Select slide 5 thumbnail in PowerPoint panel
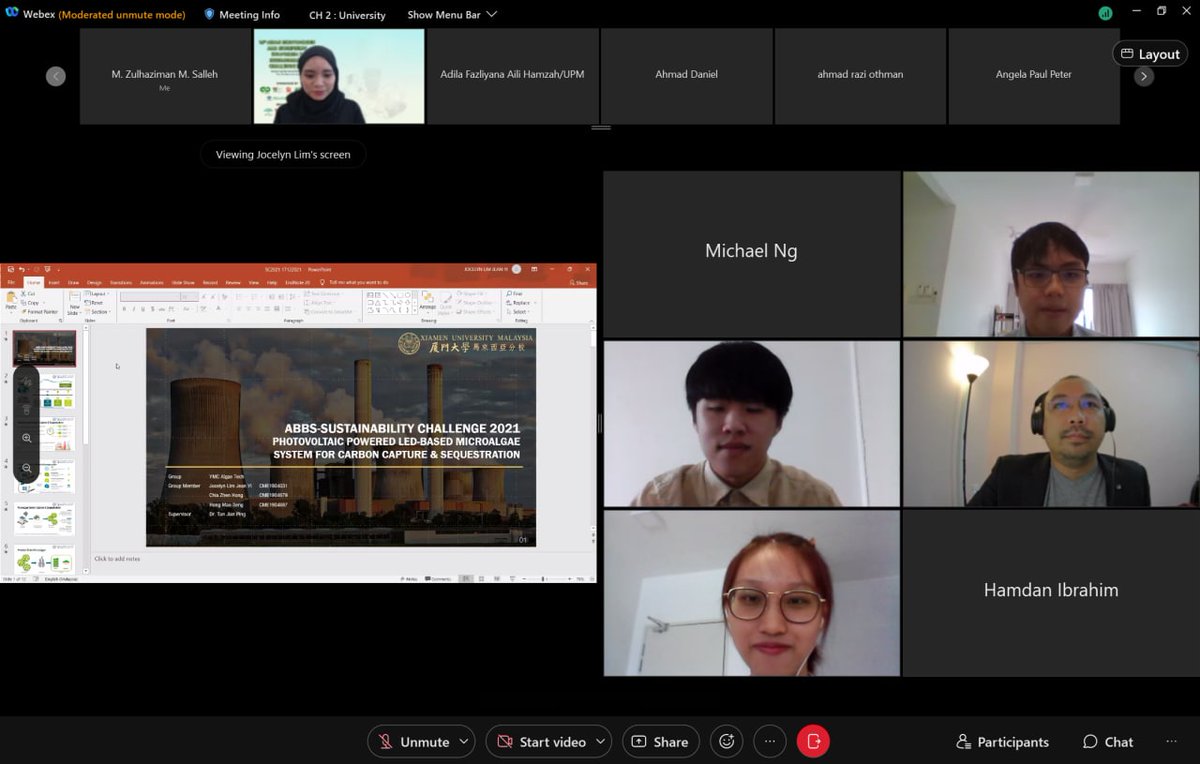The height and width of the screenshot is (764, 1200). [x=44, y=519]
